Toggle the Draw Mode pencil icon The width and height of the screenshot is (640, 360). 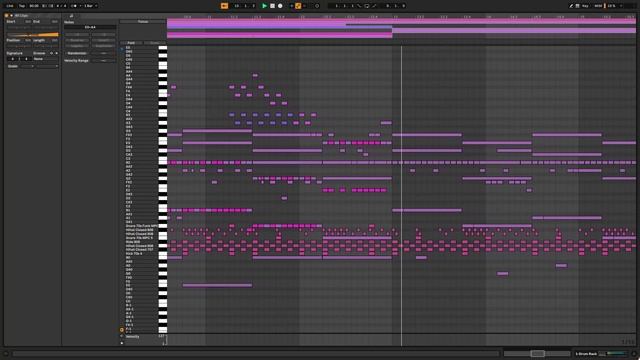(x=571, y=6)
